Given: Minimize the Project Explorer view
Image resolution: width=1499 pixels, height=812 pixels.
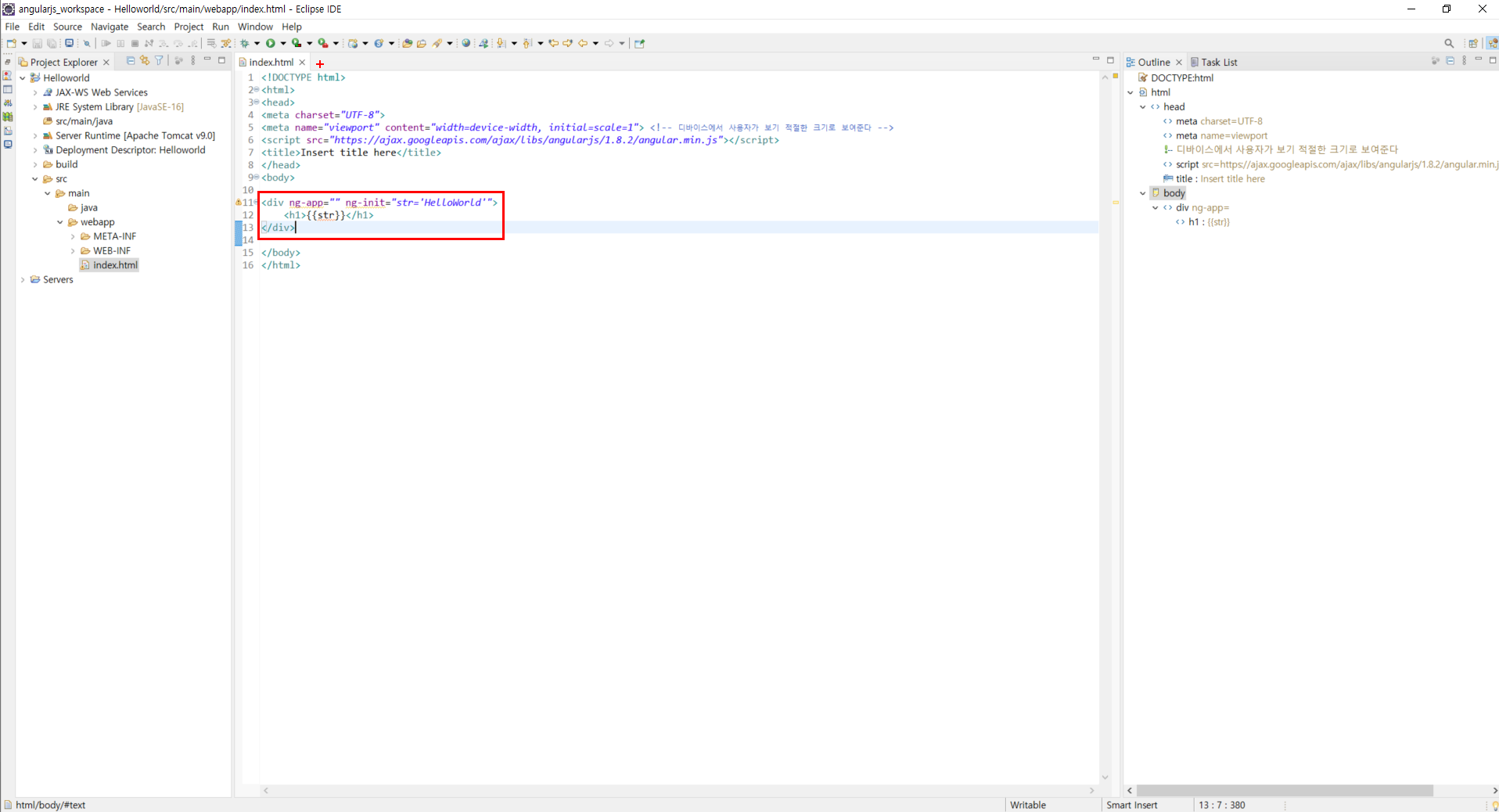Looking at the screenshot, I should 207,60.
